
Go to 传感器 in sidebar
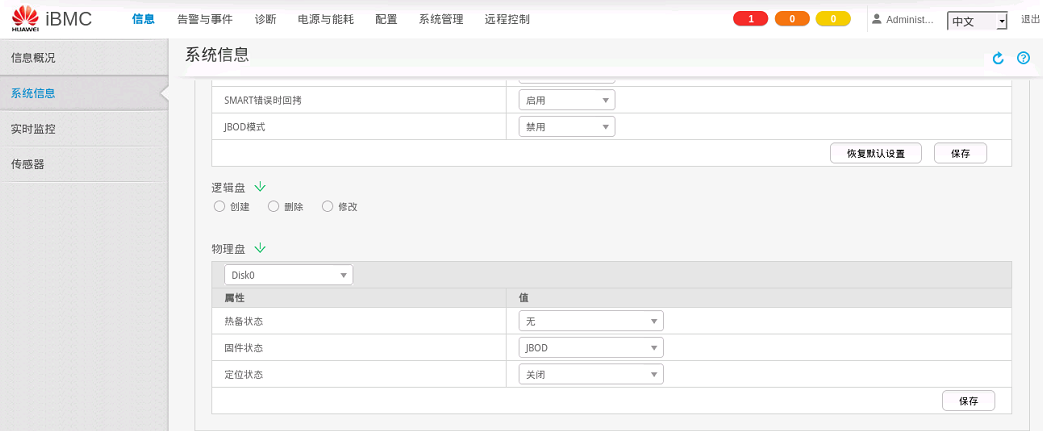tap(84, 164)
